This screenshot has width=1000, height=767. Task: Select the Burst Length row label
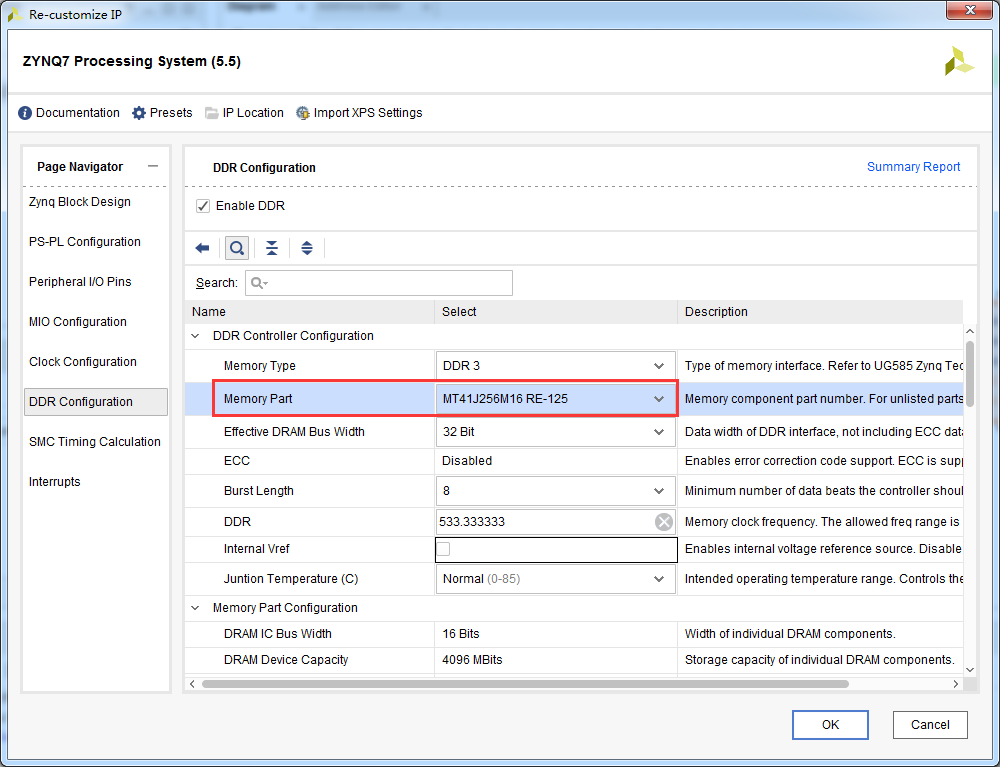258,491
